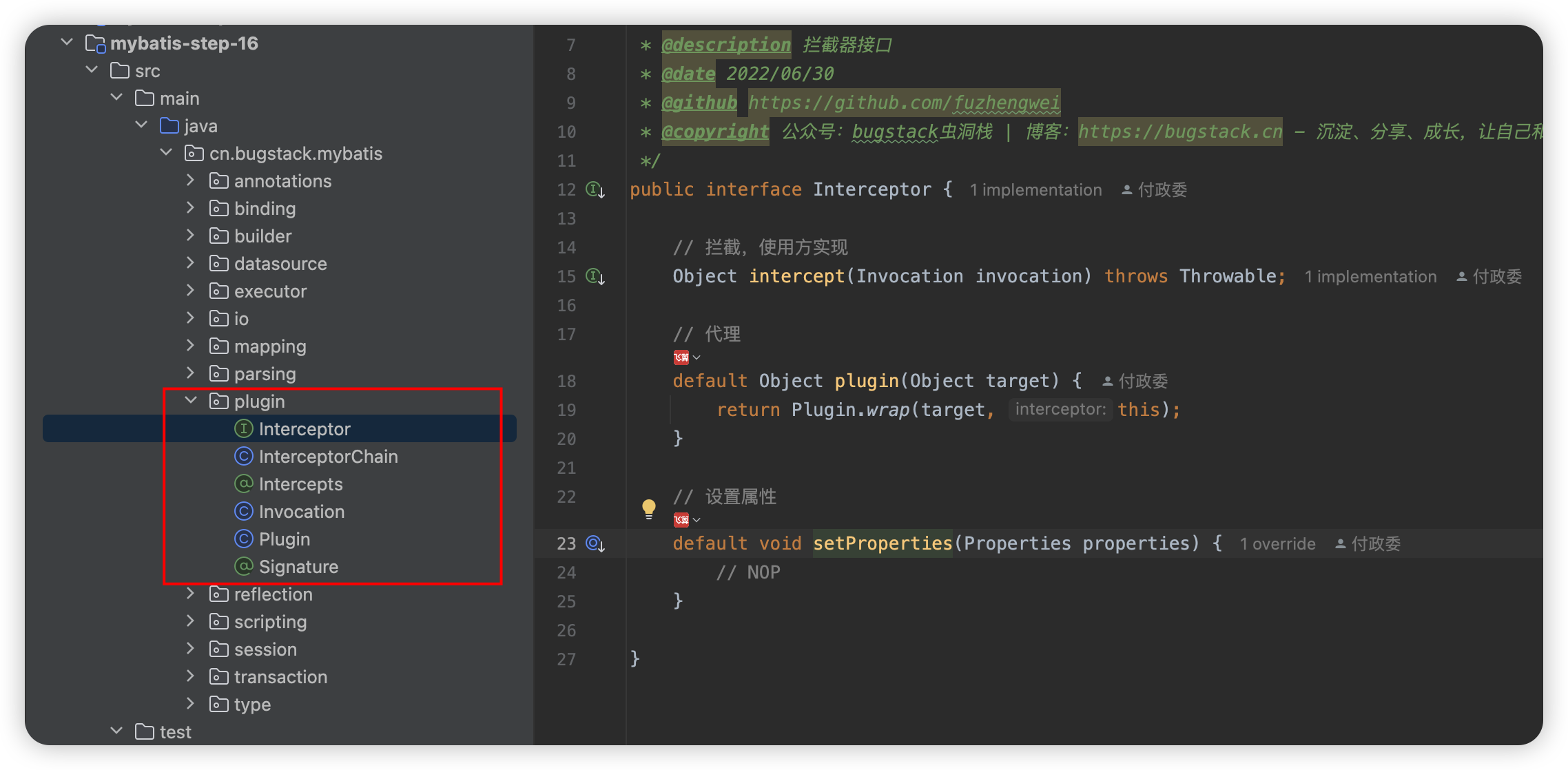Click the author inlay hint on line 18
The width and height of the screenshot is (1568, 770).
tap(1135, 381)
